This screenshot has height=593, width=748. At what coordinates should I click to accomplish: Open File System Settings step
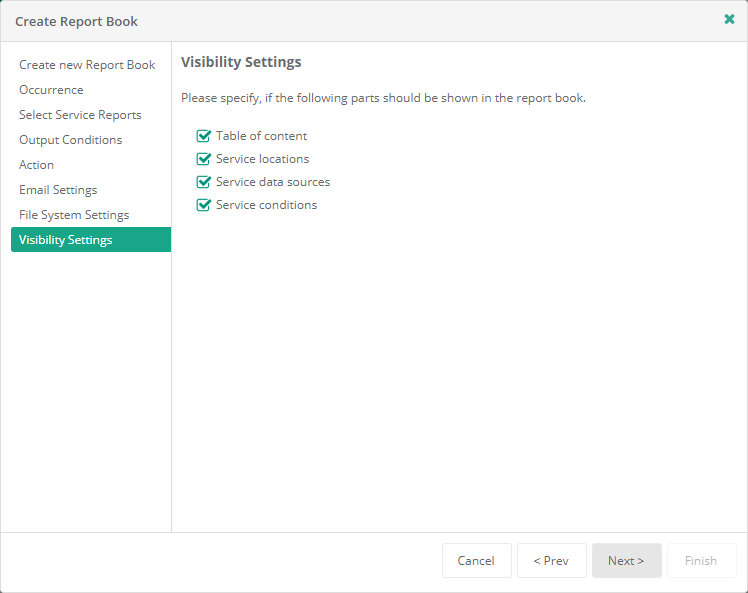[x=74, y=215]
